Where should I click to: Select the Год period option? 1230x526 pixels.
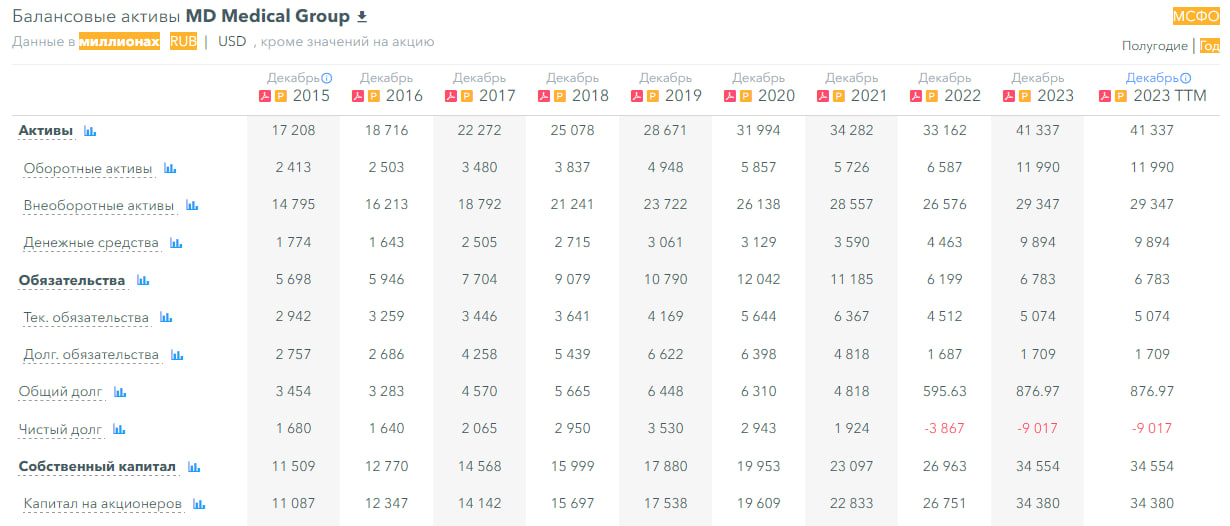(x=1209, y=46)
